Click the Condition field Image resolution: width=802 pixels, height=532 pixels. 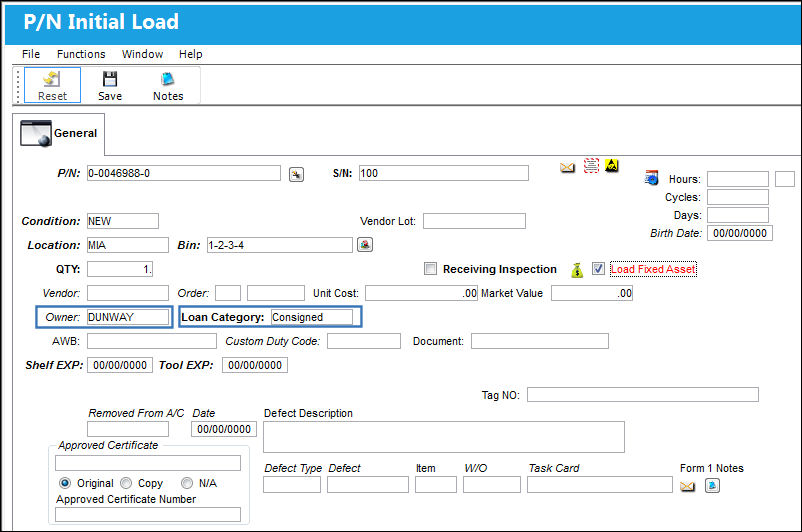(x=123, y=221)
